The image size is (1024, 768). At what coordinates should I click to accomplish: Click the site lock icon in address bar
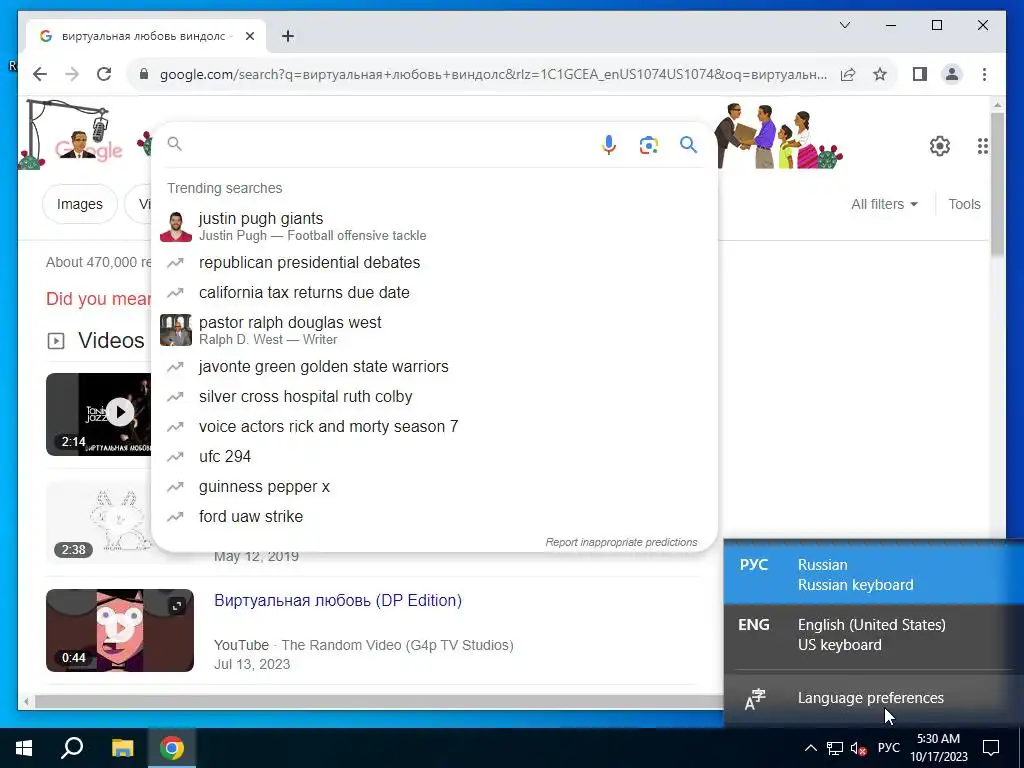[144, 74]
